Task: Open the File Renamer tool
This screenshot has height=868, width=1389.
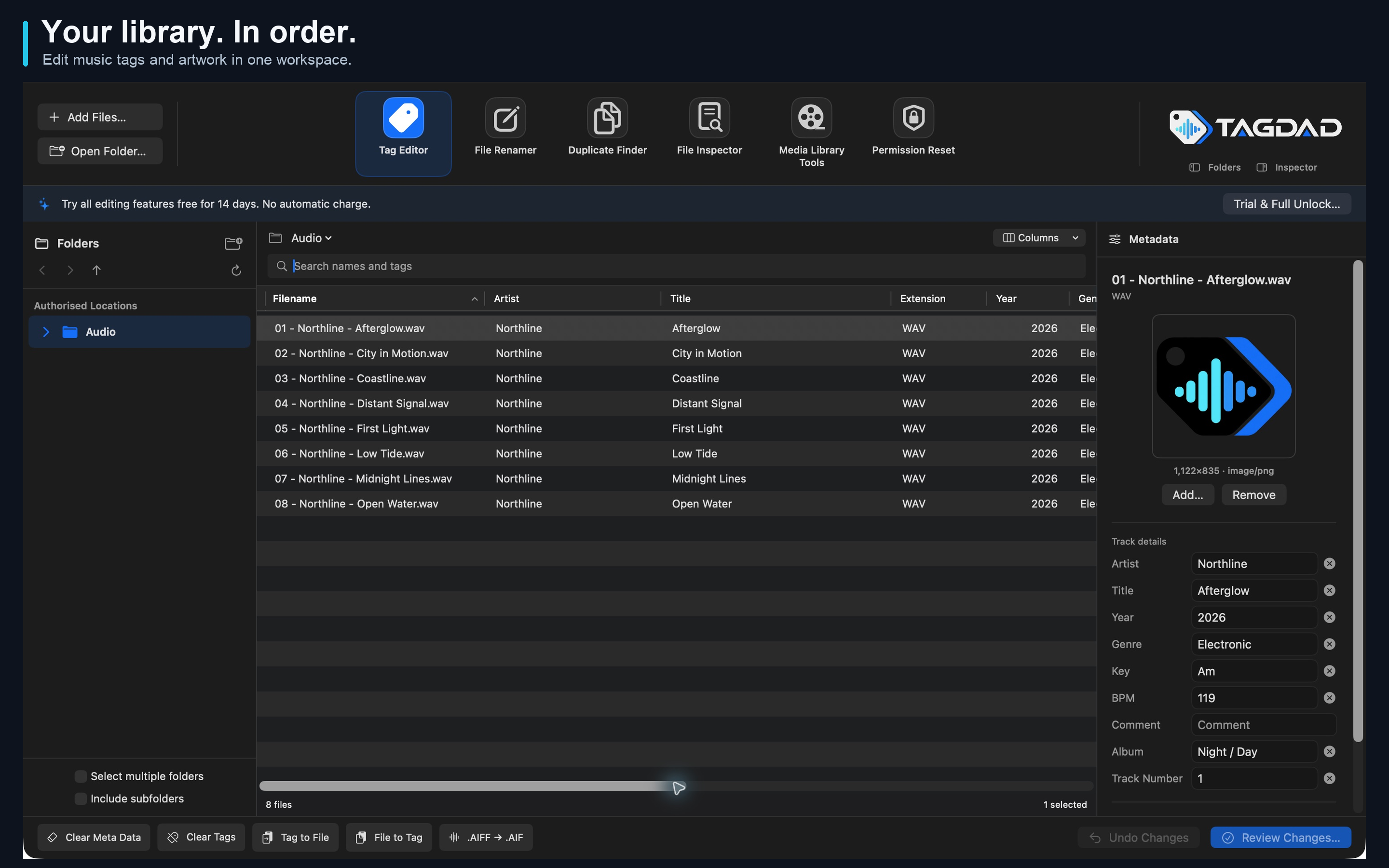Action: coord(505,127)
